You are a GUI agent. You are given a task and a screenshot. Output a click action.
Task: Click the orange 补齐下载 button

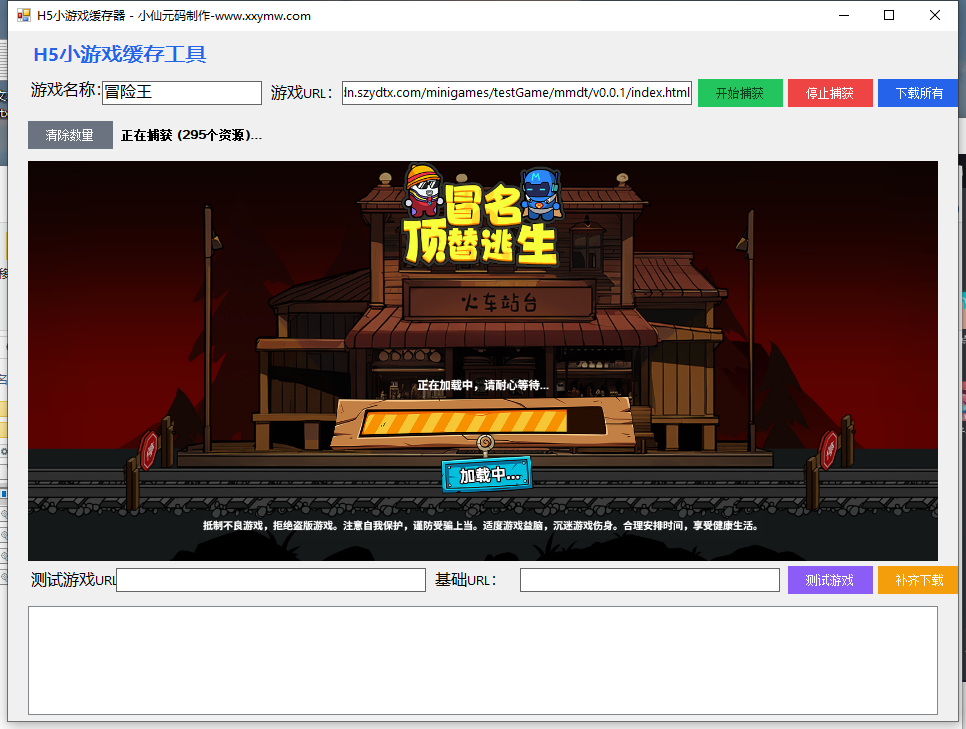[x=918, y=579]
